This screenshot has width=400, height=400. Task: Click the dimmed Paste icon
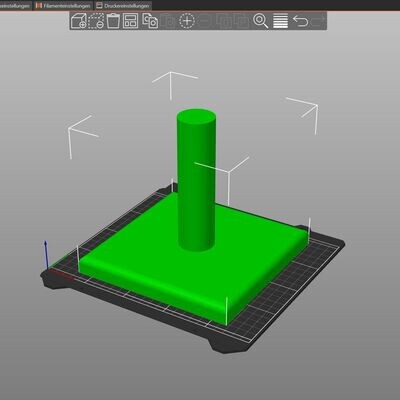tap(169, 21)
